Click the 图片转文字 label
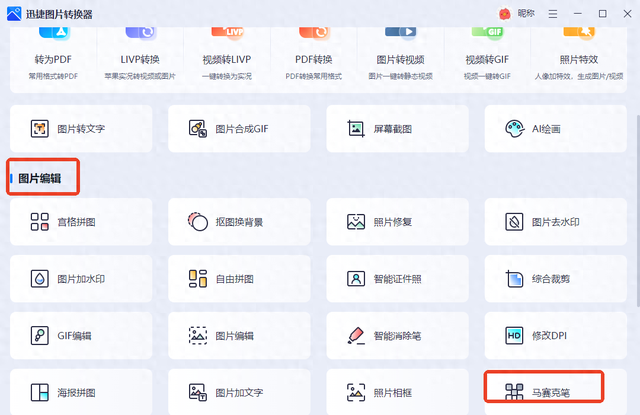 coord(81,129)
